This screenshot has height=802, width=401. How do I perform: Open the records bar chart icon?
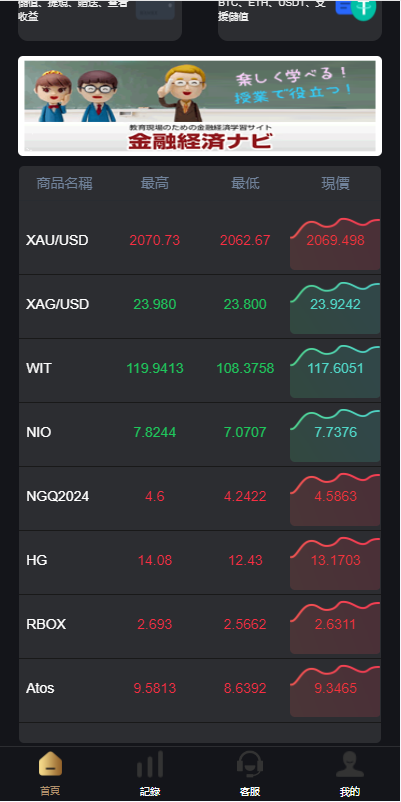click(150, 764)
